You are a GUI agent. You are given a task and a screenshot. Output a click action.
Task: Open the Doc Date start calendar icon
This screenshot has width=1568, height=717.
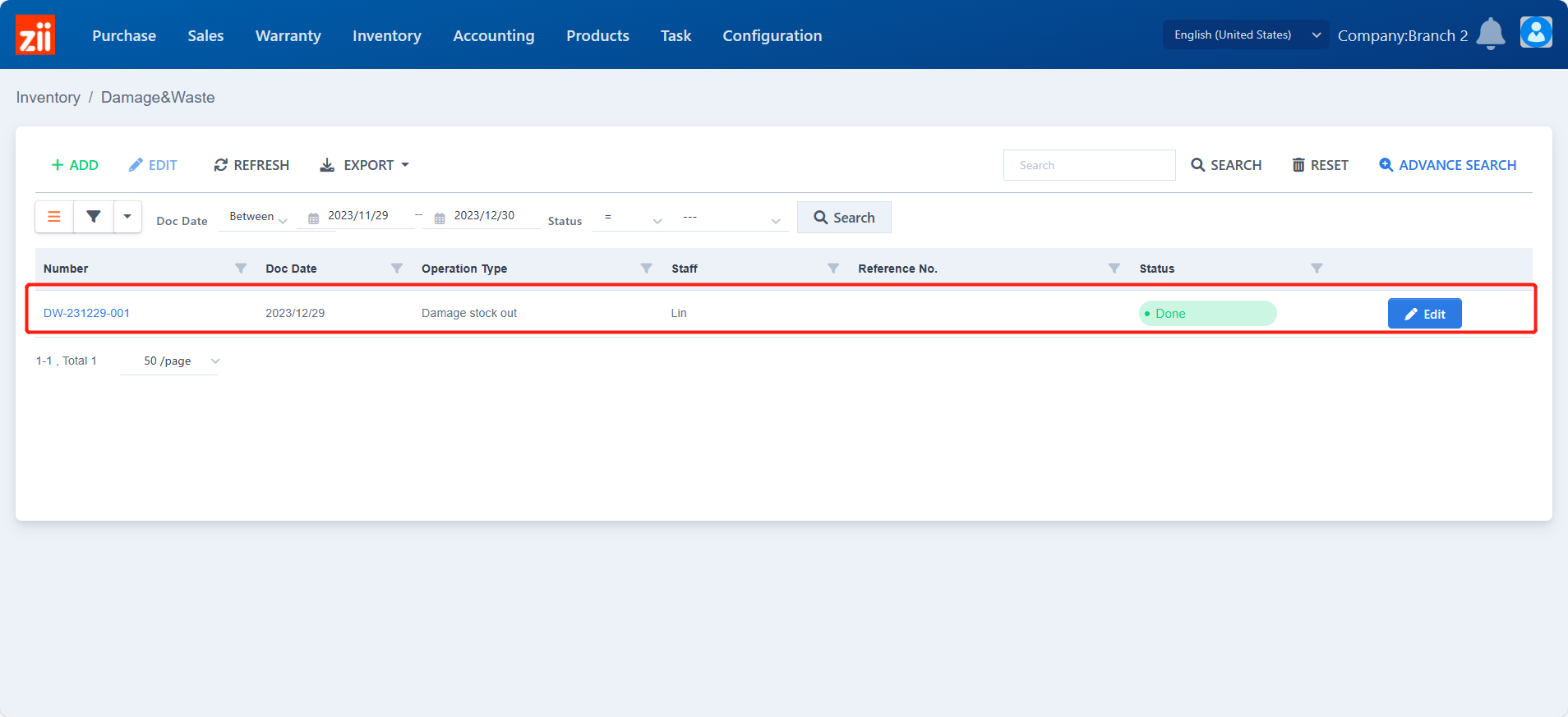click(x=313, y=218)
